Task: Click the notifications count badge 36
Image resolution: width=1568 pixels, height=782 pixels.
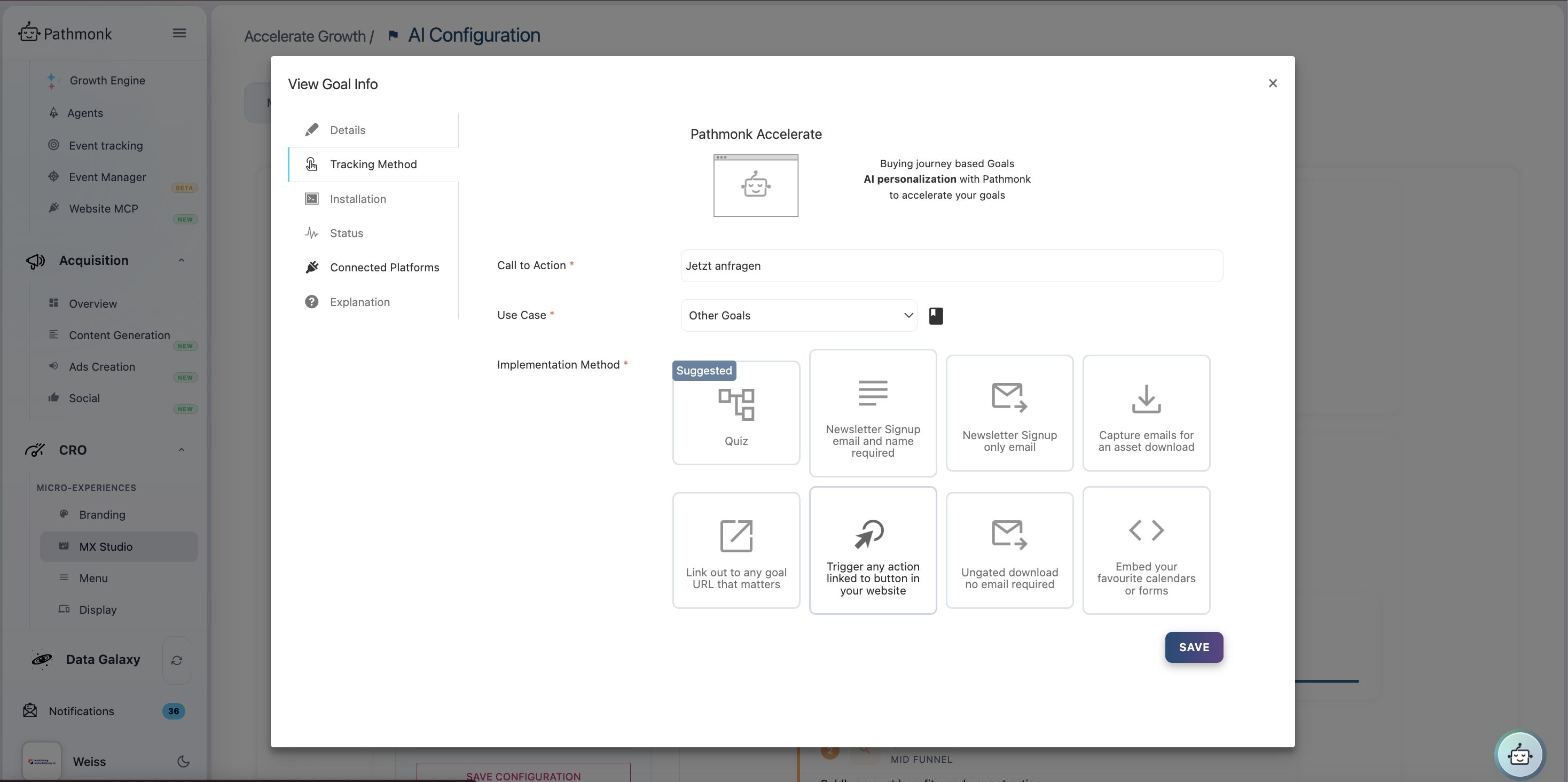Action: (174, 711)
